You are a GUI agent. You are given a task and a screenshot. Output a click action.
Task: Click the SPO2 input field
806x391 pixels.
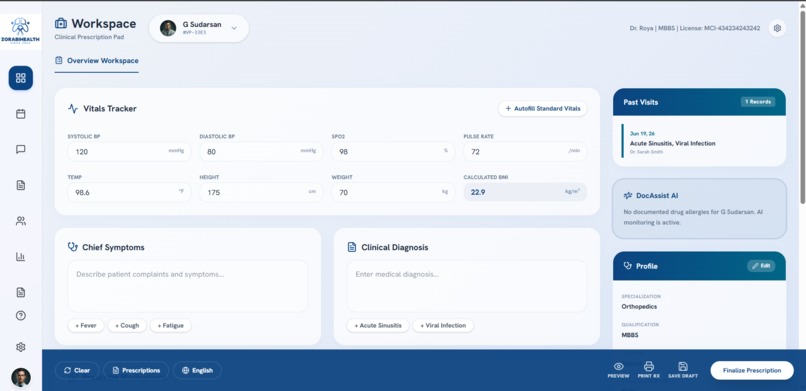[x=393, y=152]
